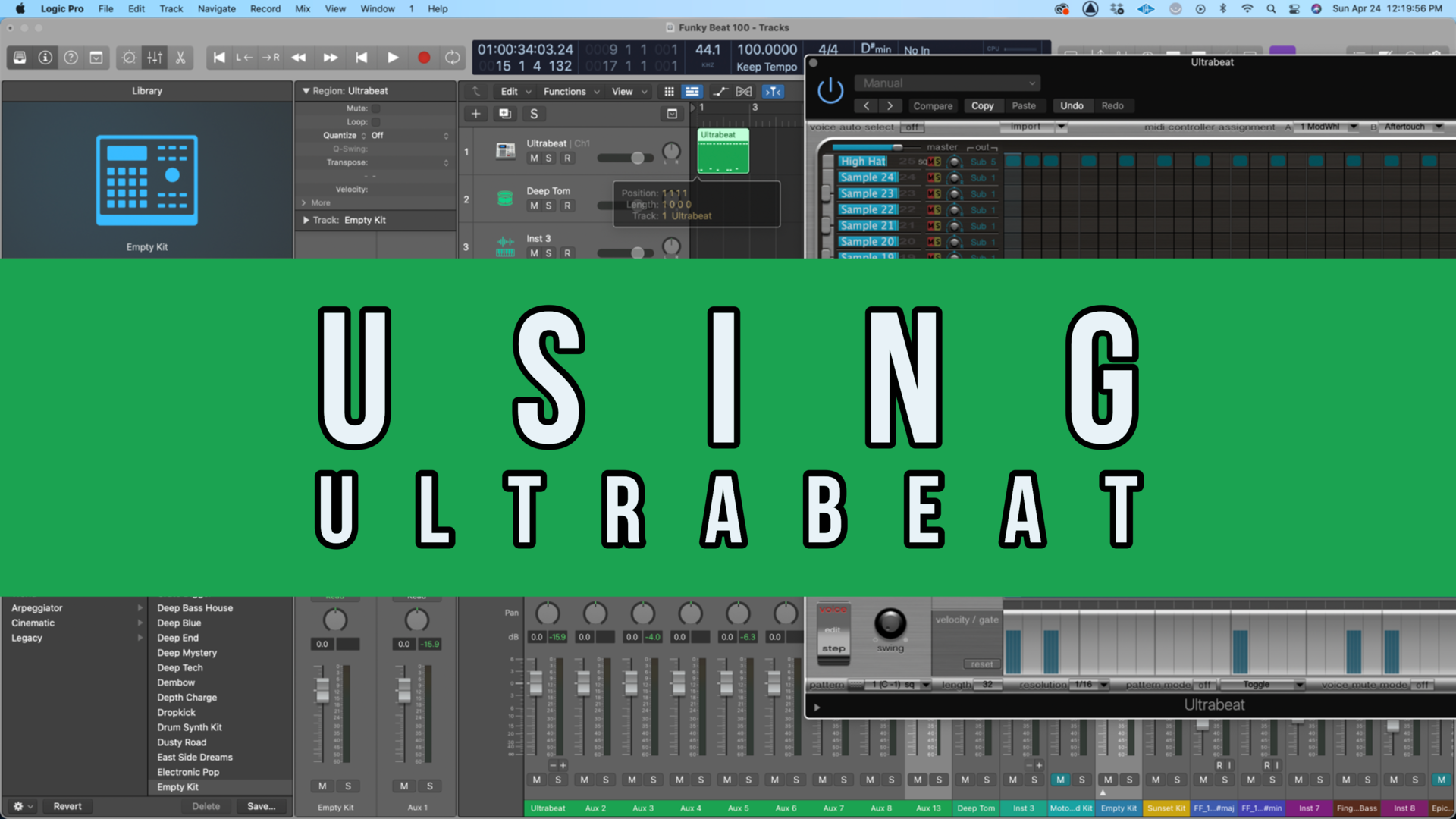Open the Ultrabeat plugin power button
The width and height of the screenshot is (1456, 819).
pos(830,89)
